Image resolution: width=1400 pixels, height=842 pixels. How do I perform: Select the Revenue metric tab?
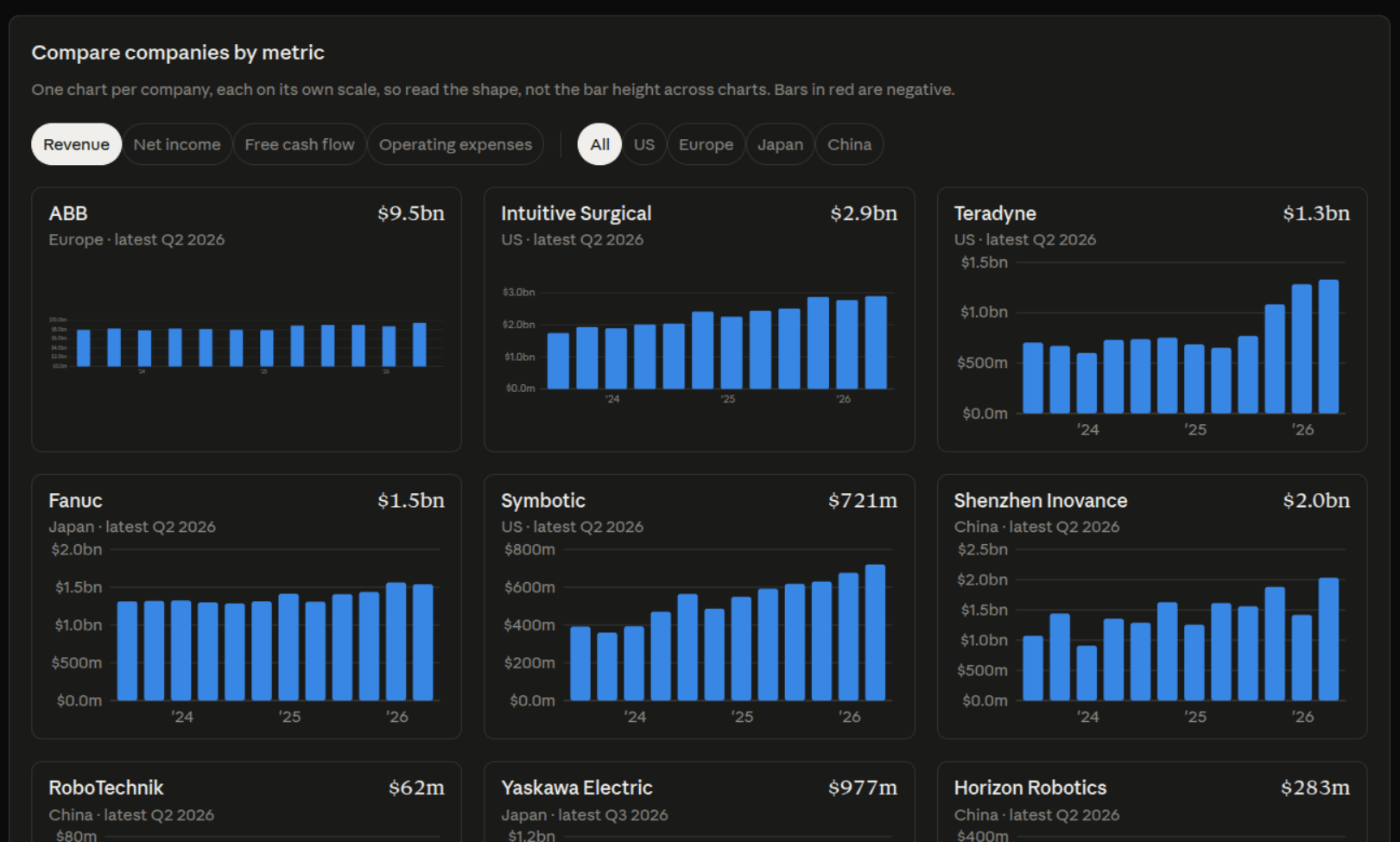pos(76,144)
